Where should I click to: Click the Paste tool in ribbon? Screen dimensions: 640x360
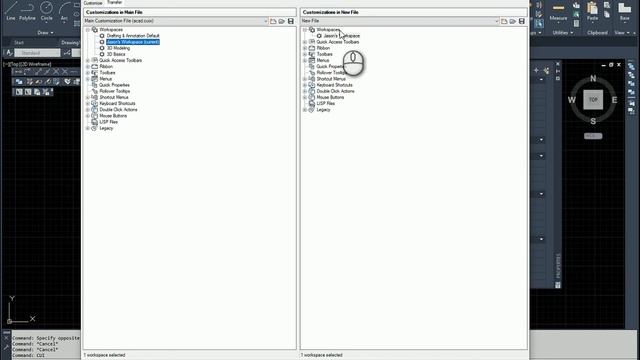click(x=592, y=11)
